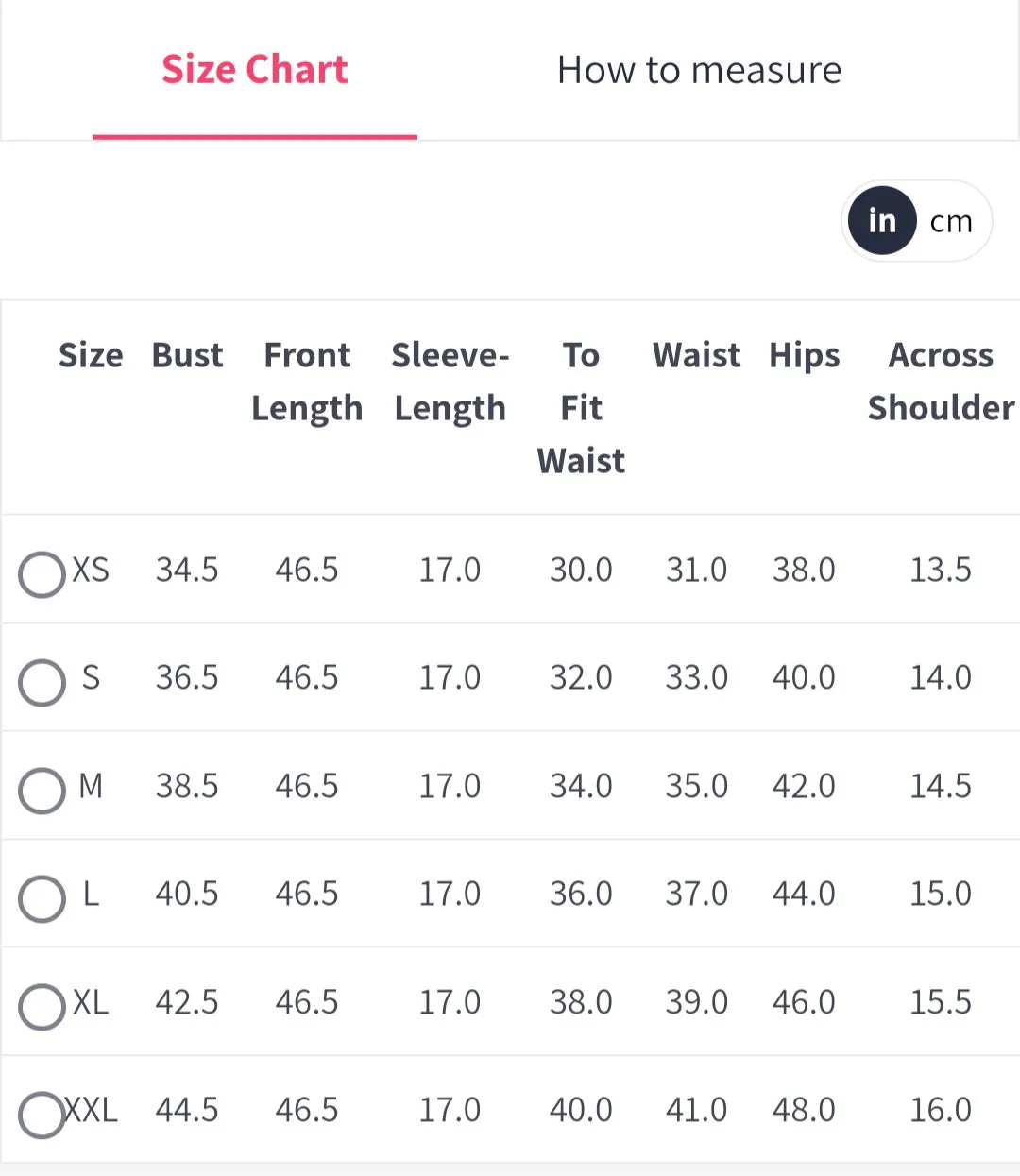Click the Sleeve-Length column header
Screen dimensions: 1020x1176
point(450,382)
